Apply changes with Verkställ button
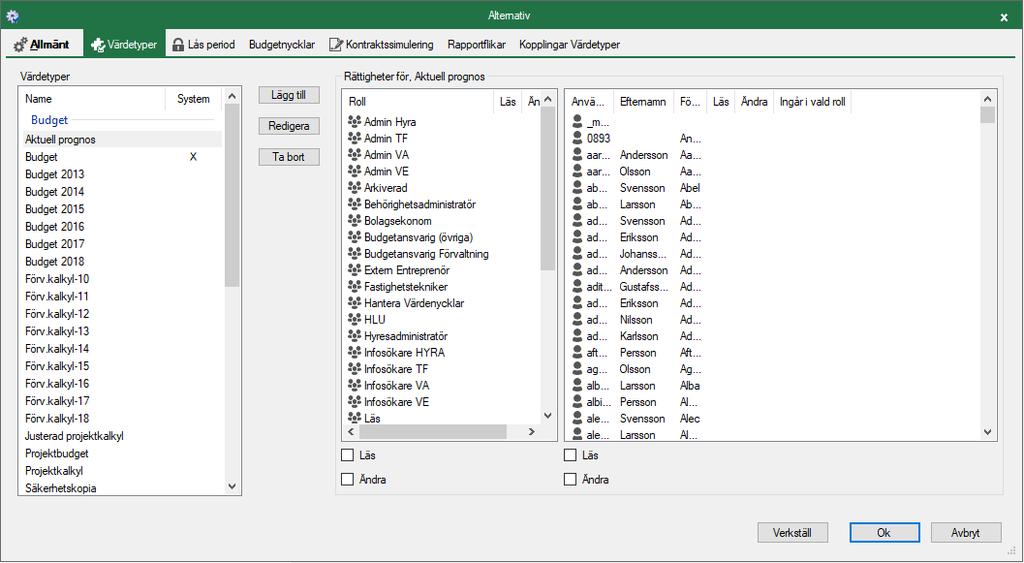This screenshot has height=563, width=1024. pyautogui.click(x=792, y=532)
